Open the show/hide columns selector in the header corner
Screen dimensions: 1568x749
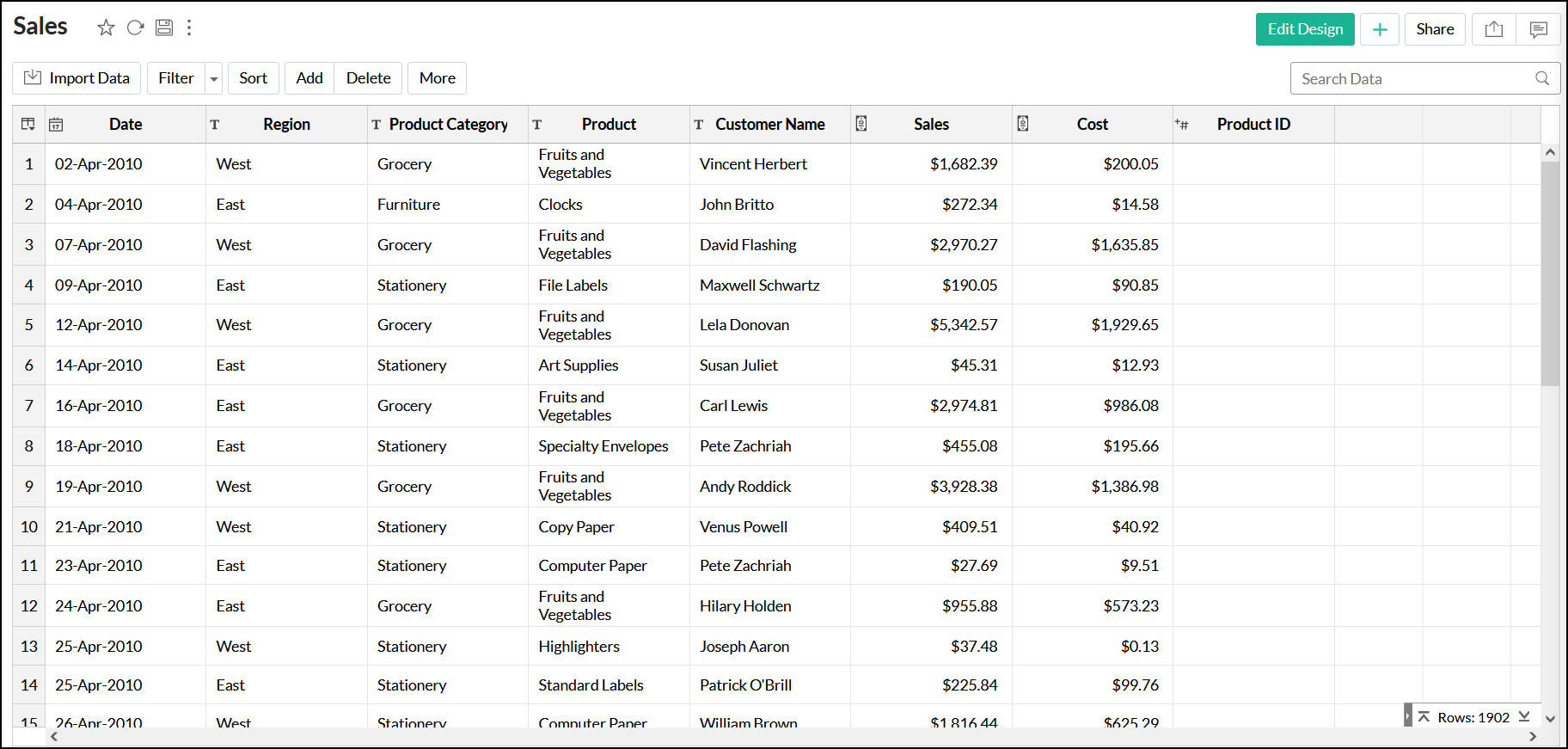pyautogui.click(x=28, y=124)
